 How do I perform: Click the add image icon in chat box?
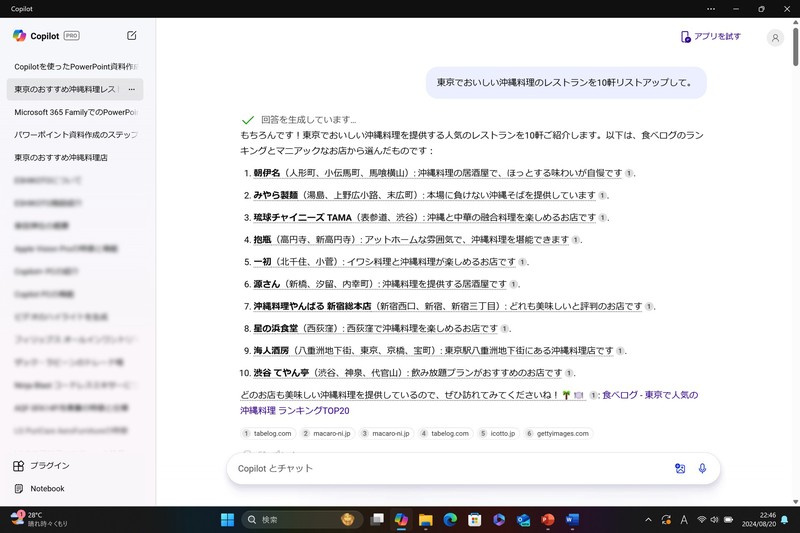(680, 468)
